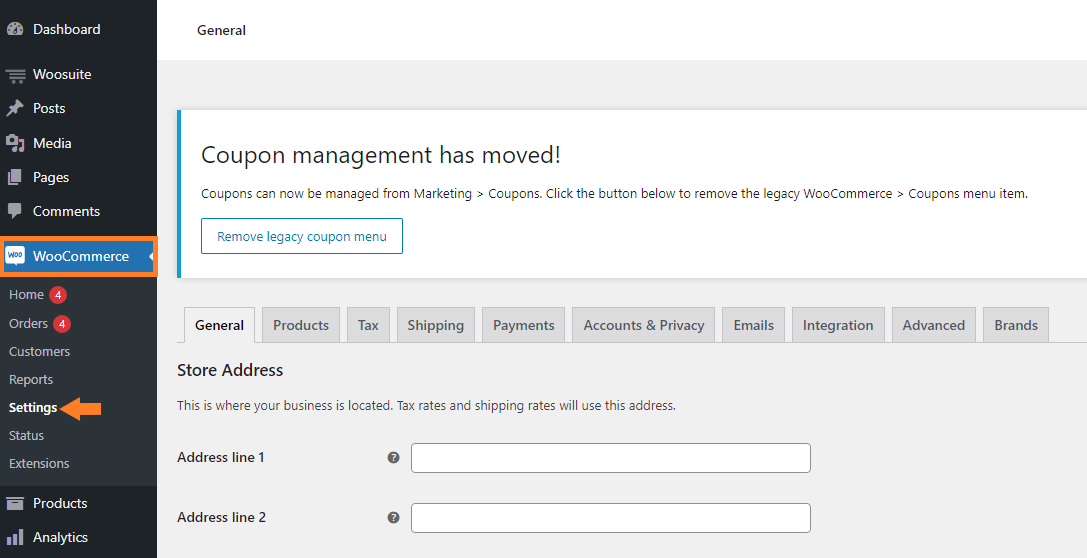Switch to the Advanced tab
Screen dimensions: 1087x558
tap(934, 325)
